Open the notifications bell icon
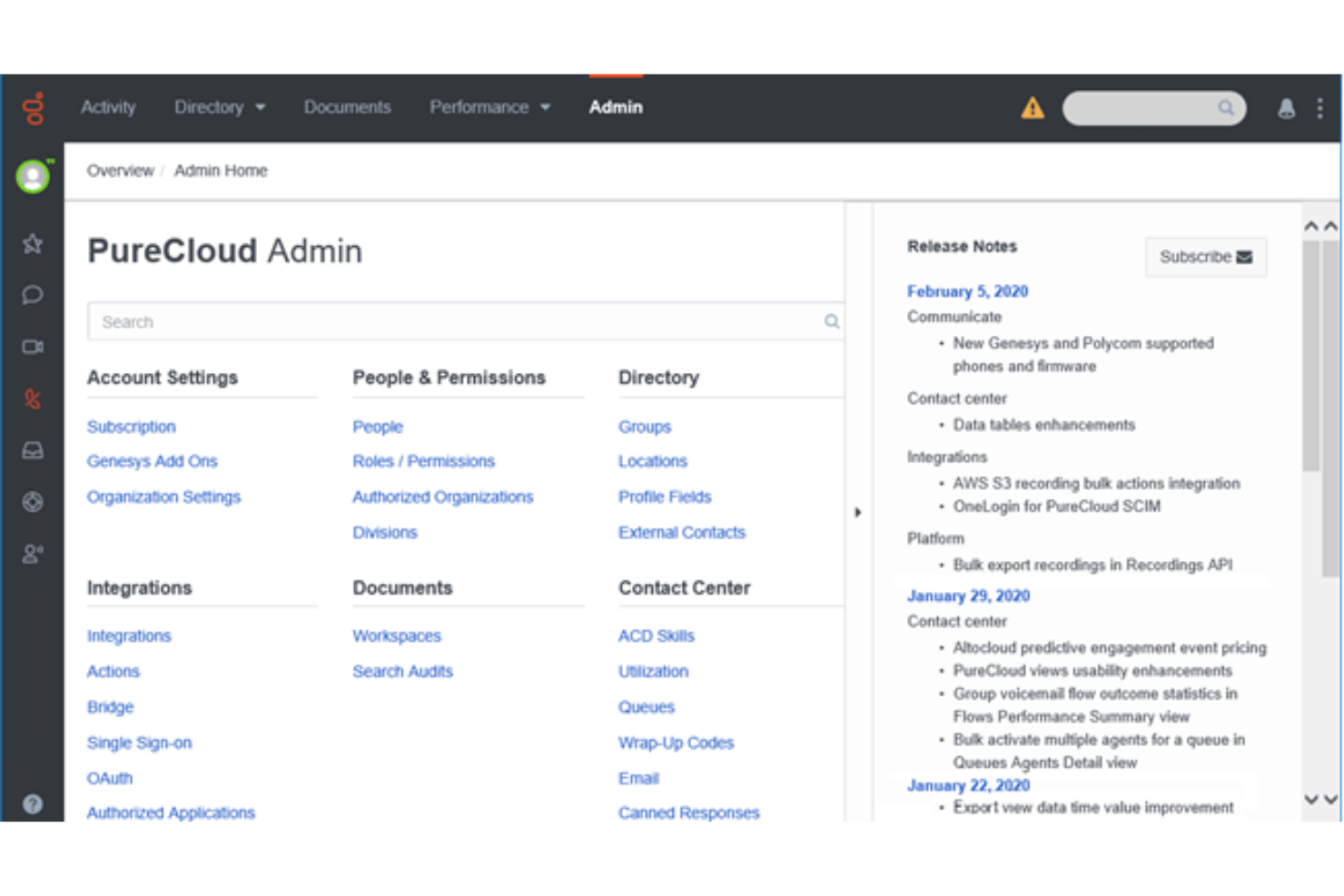This screenshot has height=896, width=1344. (1286, 109)
